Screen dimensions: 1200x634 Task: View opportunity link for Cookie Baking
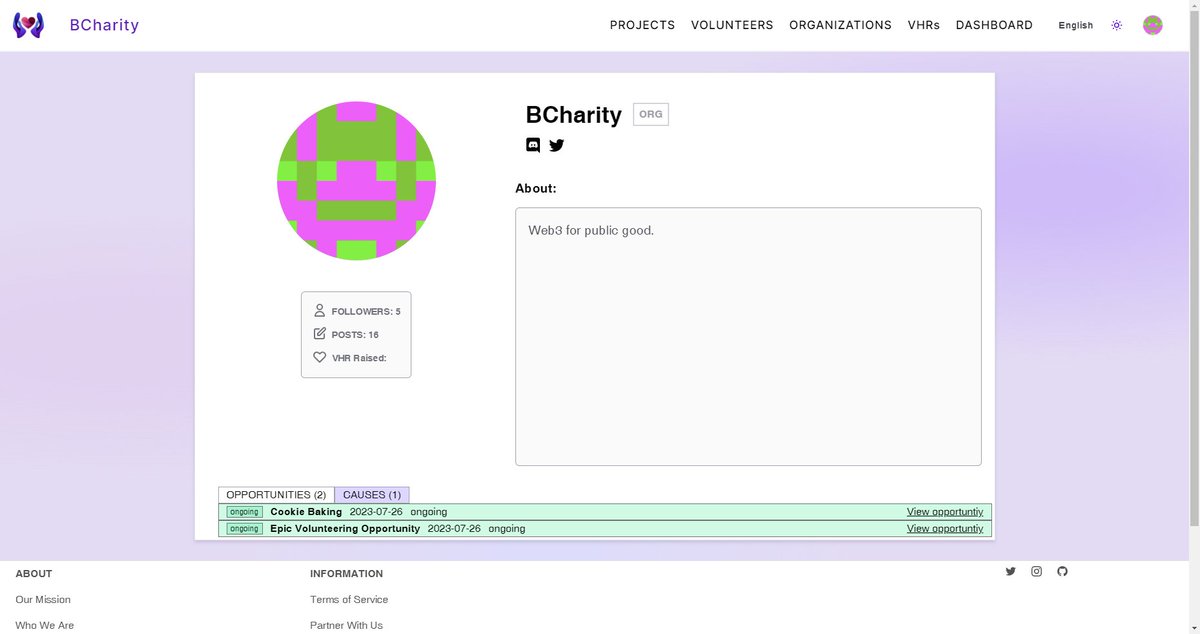pos(945,512)
